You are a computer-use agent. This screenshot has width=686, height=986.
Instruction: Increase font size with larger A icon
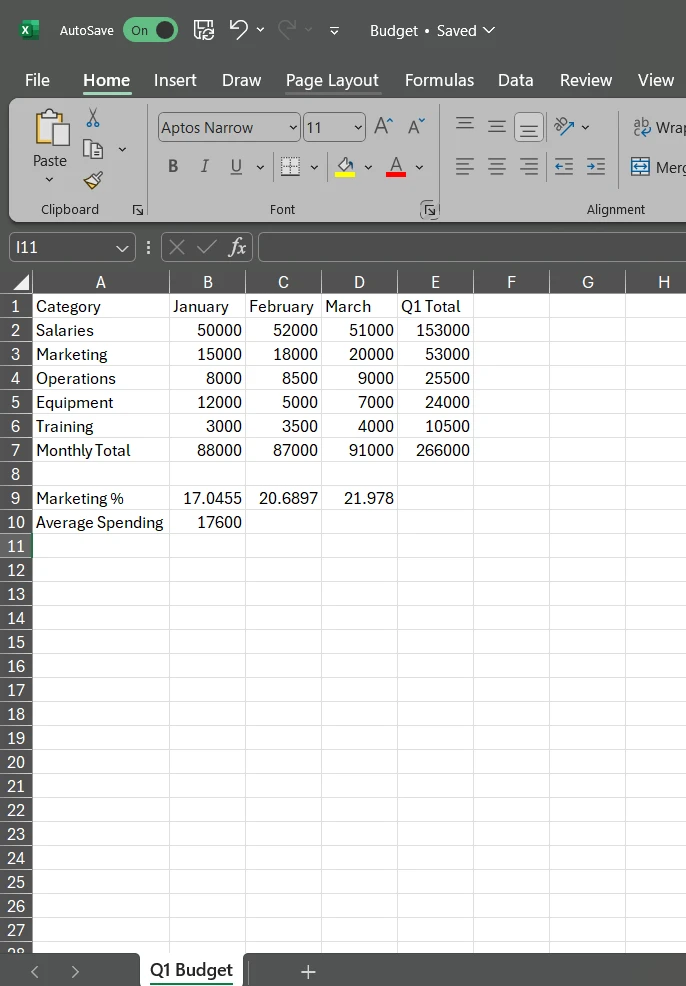click(x=383, y=126)
